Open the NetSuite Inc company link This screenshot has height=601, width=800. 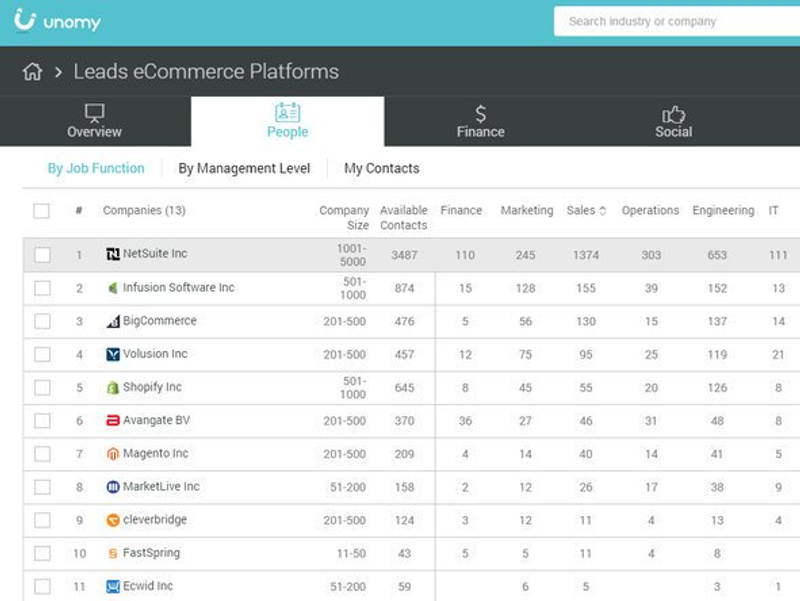[x=155, y=254]
